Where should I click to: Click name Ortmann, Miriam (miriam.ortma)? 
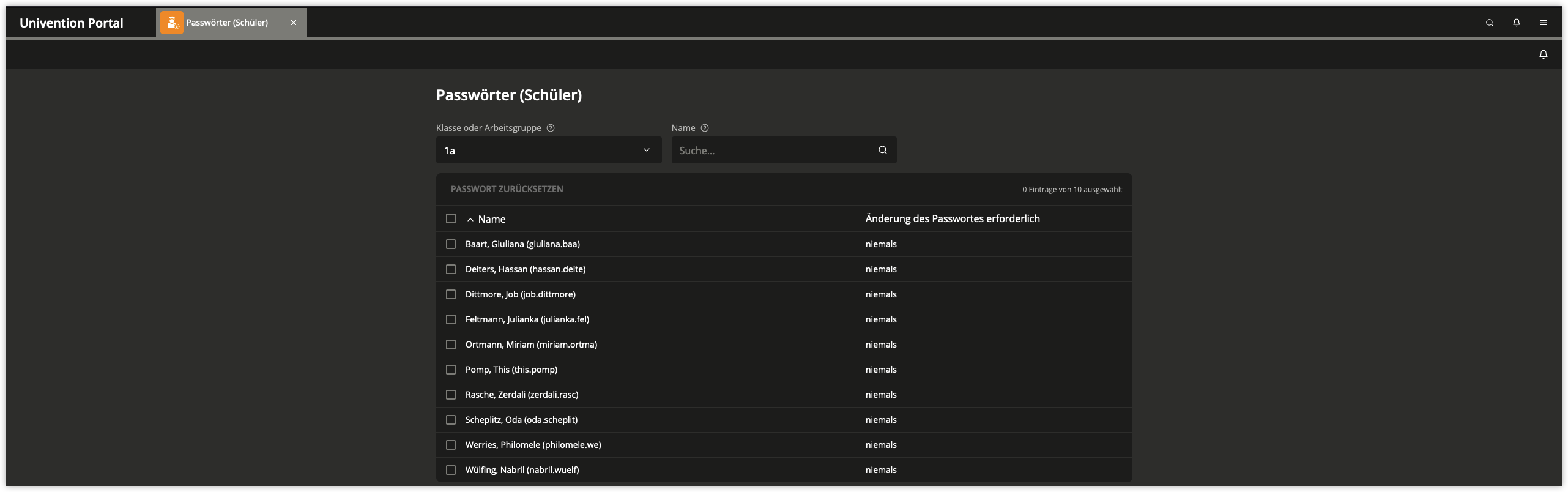click(531, 345)
